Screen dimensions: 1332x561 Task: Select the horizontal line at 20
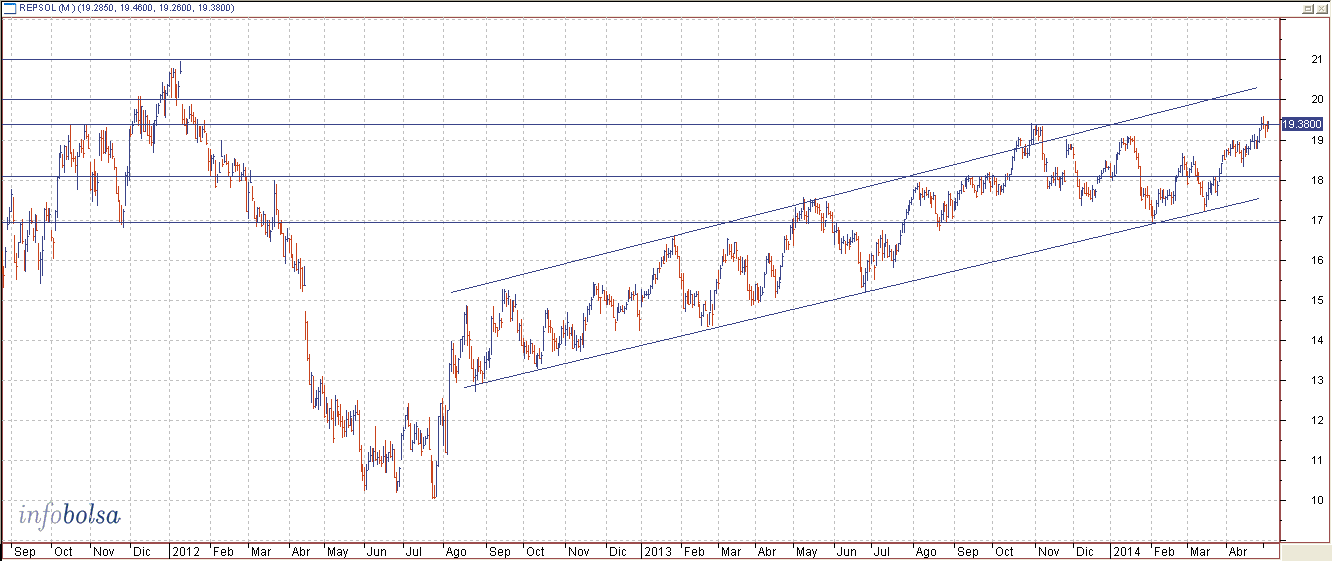tap(640, 100)
